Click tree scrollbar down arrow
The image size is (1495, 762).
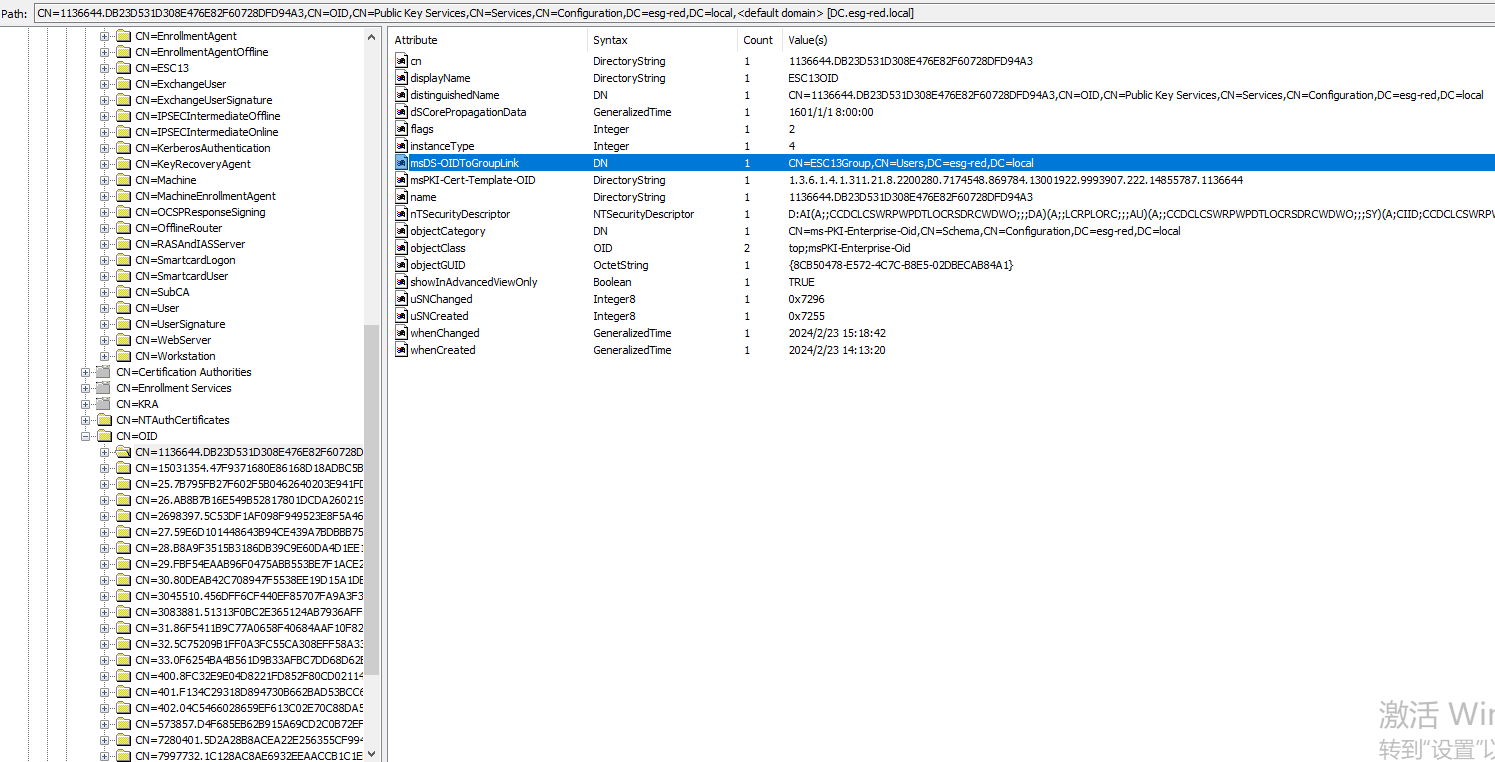(372, 754)
